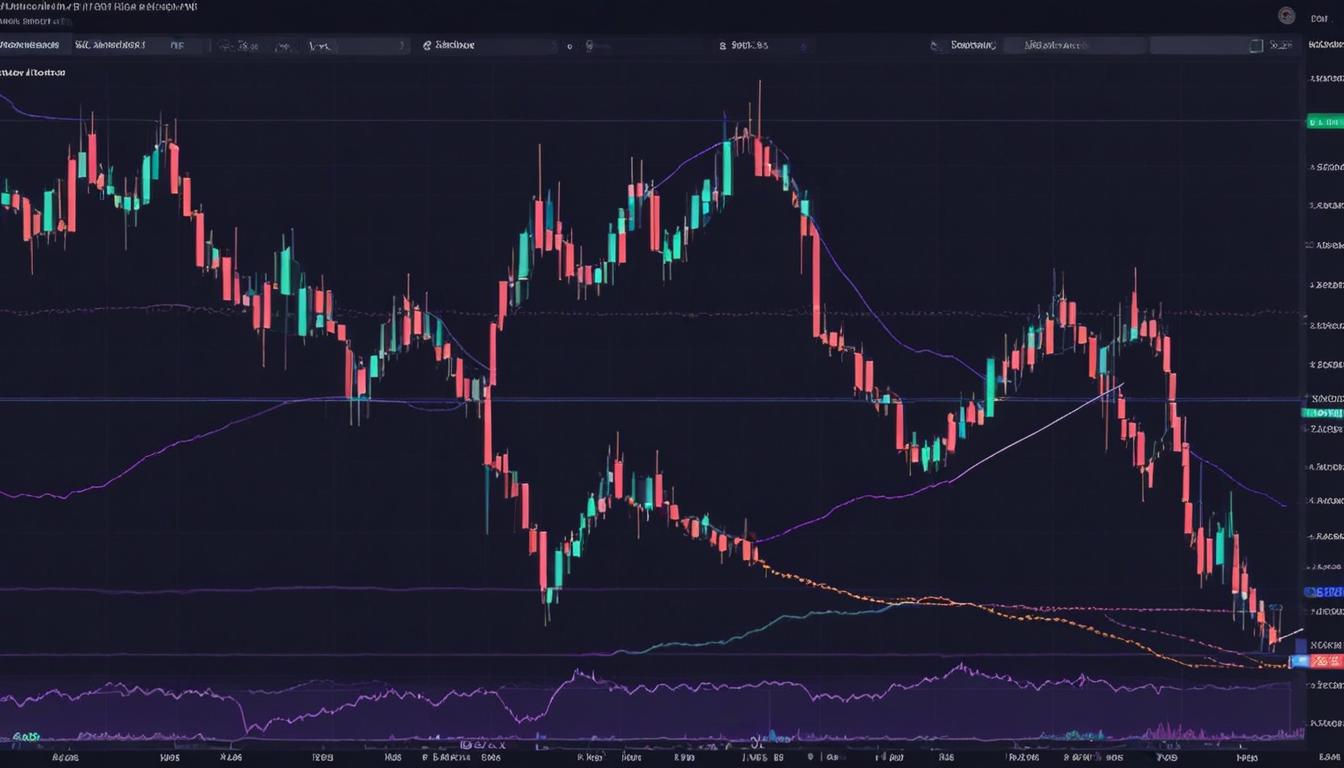Toggle the highlighted teal price label on right axis
Viewport: 1344px width, 768px height.
[x=1322, y=411]
